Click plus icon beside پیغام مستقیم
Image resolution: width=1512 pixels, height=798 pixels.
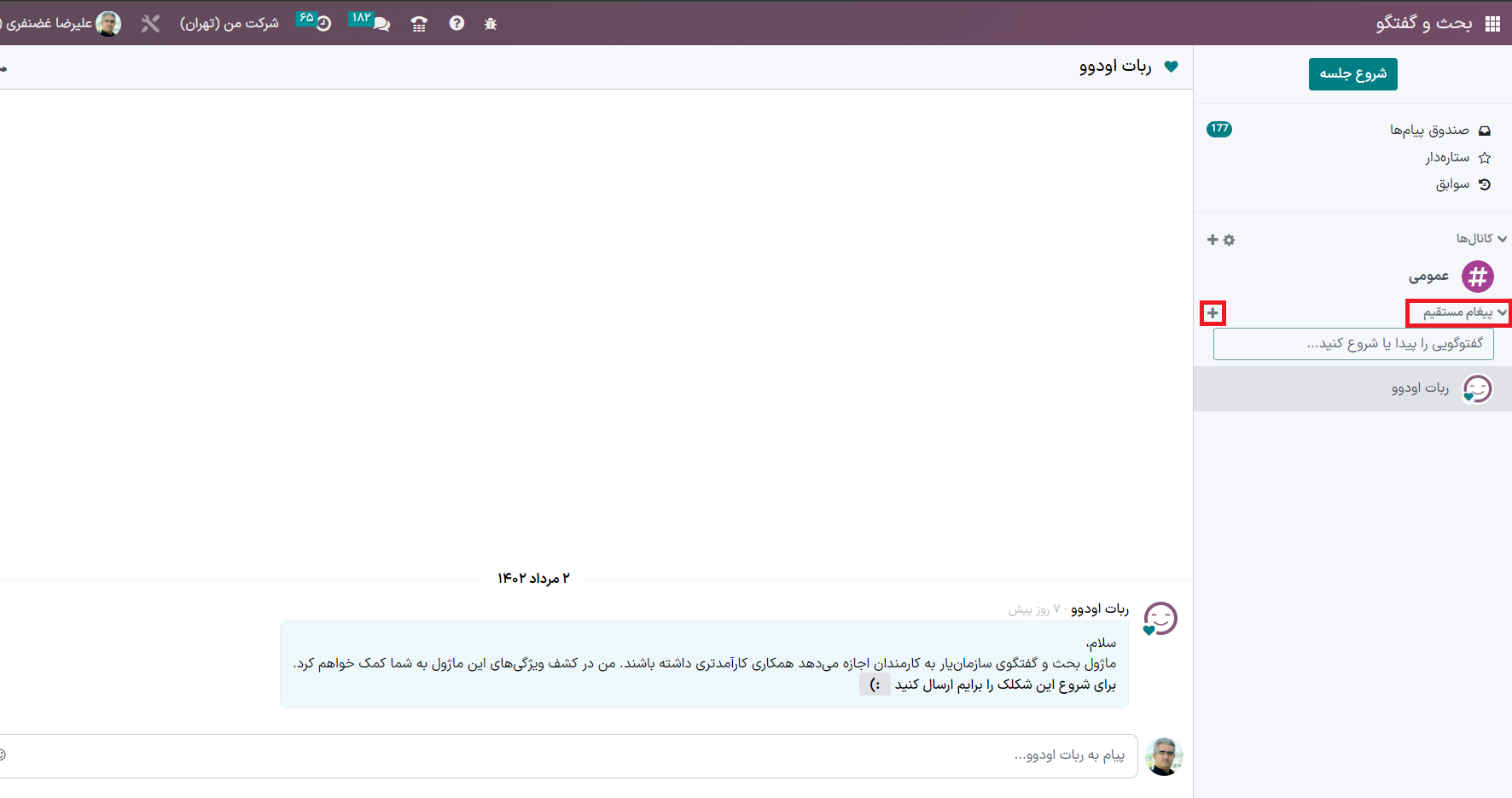[x=1213, y=313]
